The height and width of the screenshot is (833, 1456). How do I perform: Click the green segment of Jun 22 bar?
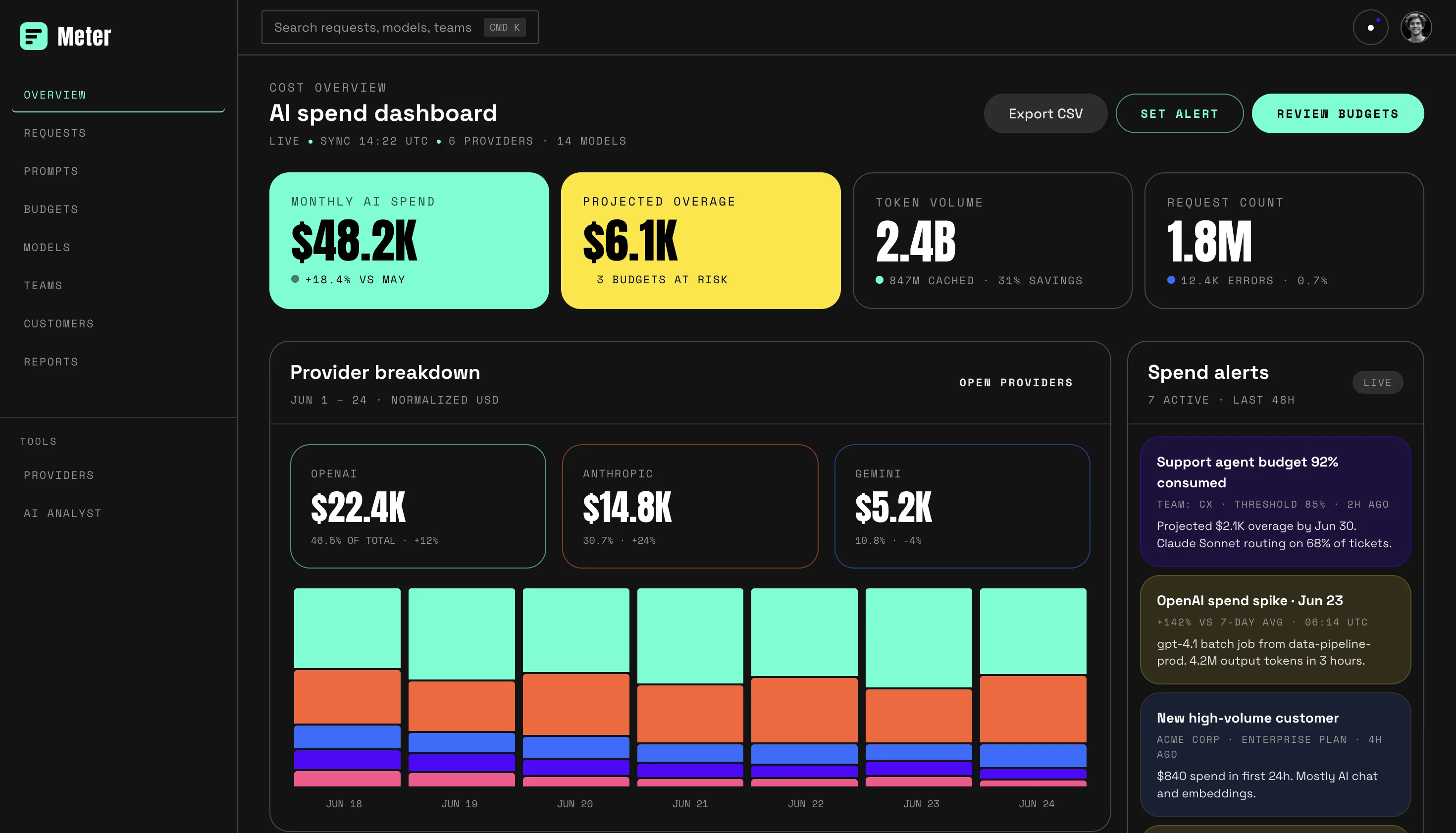804,632
